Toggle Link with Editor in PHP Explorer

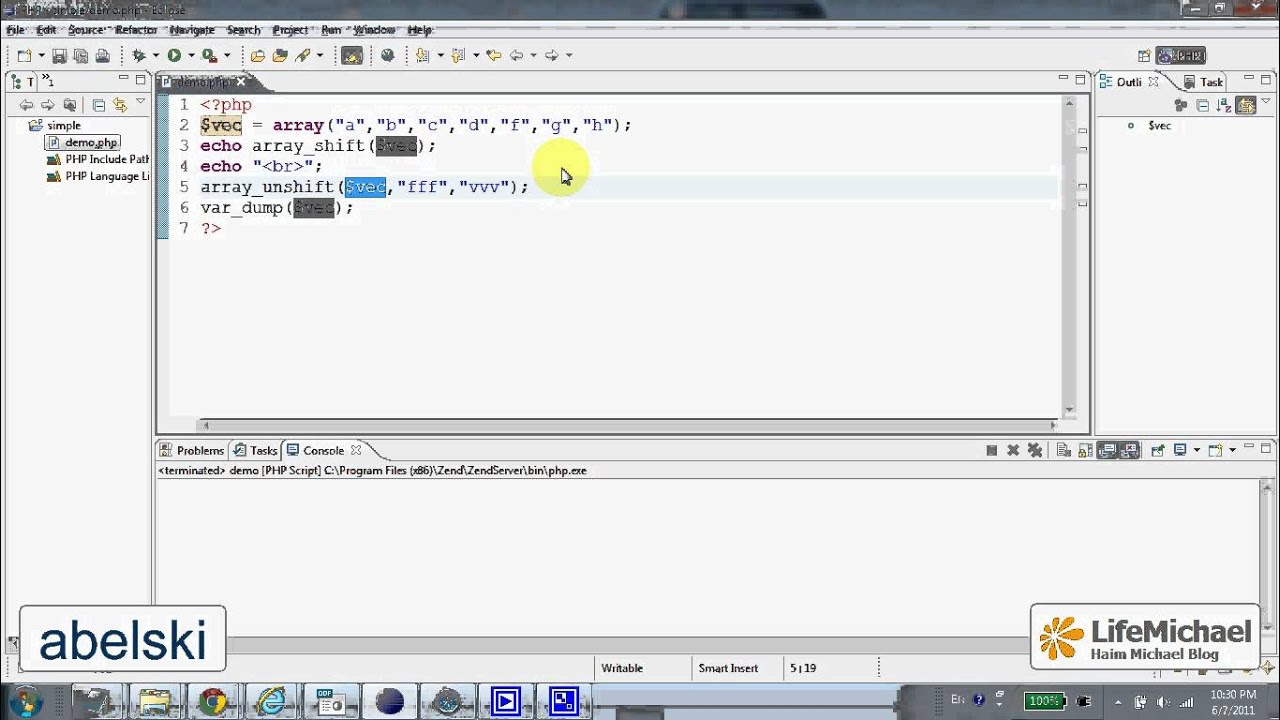tap(120, 105)
